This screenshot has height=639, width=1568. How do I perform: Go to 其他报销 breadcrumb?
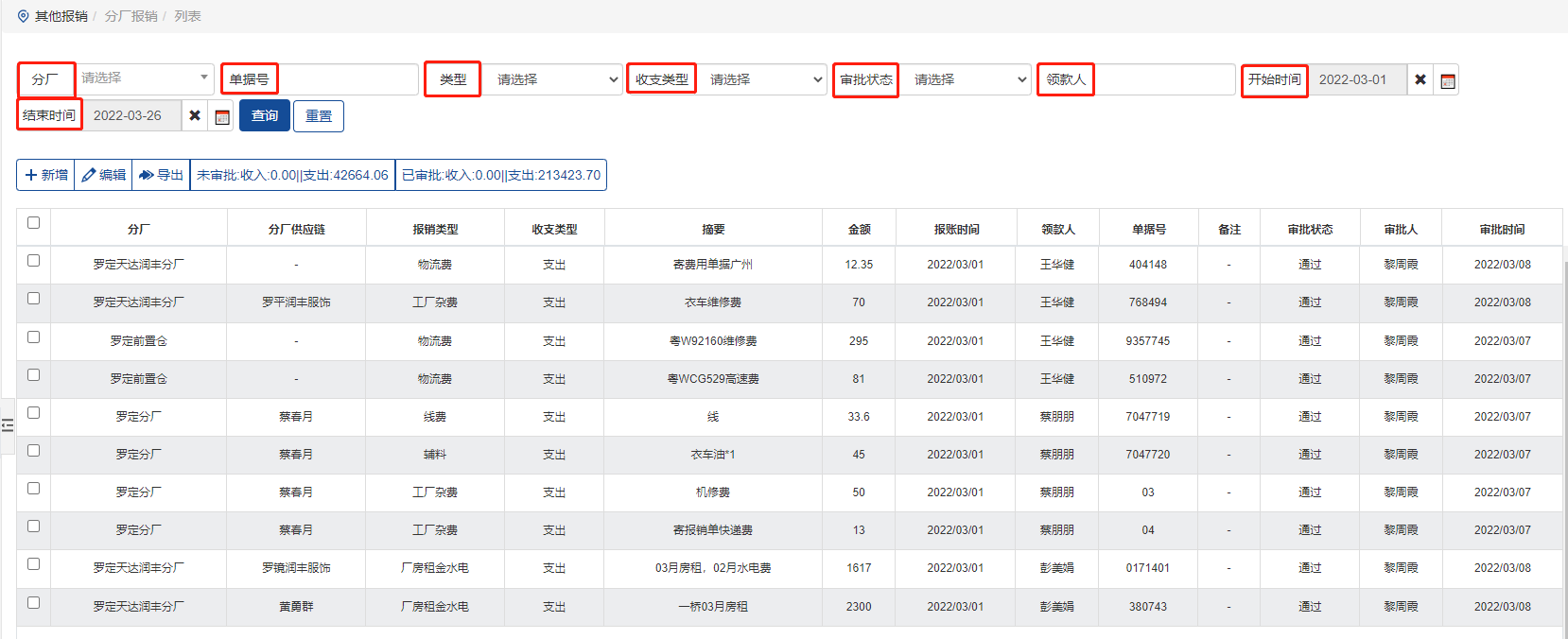point(61,16)
